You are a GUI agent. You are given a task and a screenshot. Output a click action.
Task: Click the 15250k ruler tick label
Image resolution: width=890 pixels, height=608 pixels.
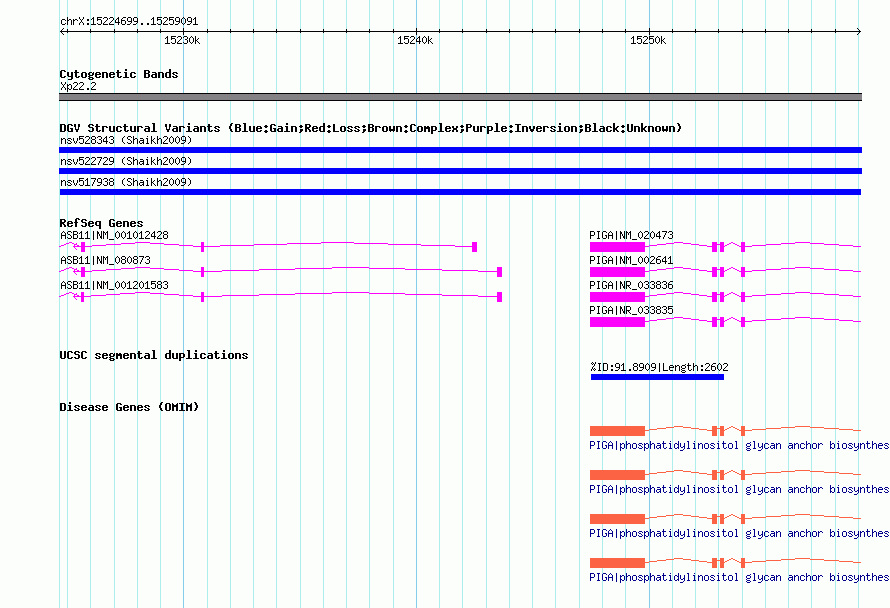coord(648,40)
